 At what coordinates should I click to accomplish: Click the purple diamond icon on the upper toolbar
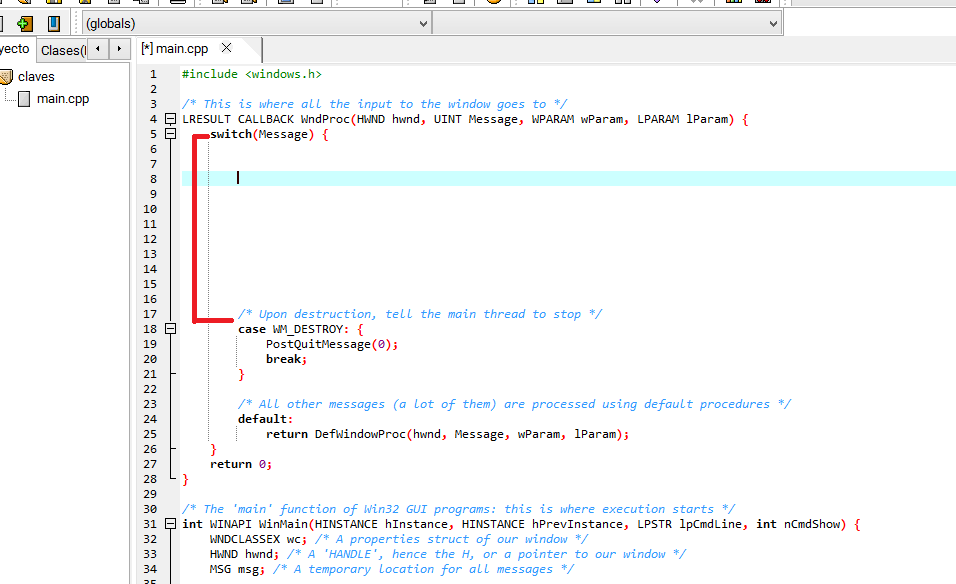click(x=656, y=4)
